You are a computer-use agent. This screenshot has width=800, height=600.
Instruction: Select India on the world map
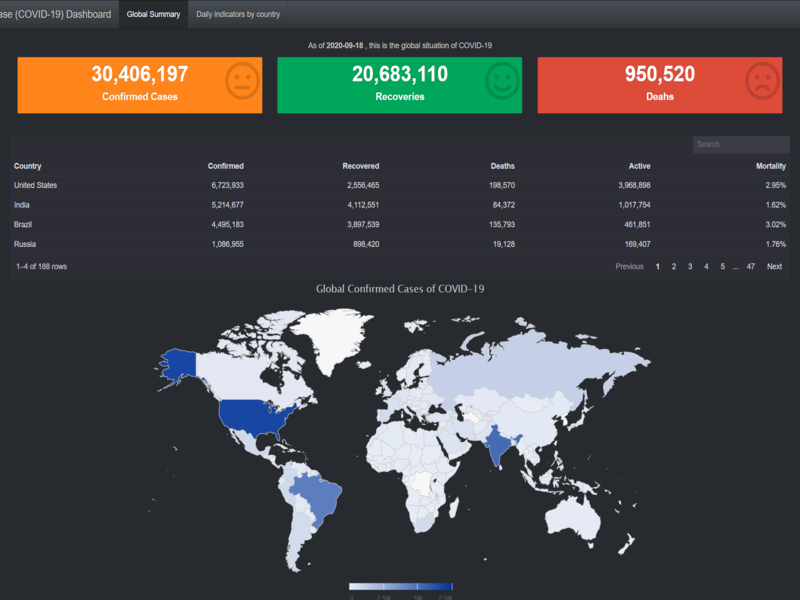click(x=498, y=443)
